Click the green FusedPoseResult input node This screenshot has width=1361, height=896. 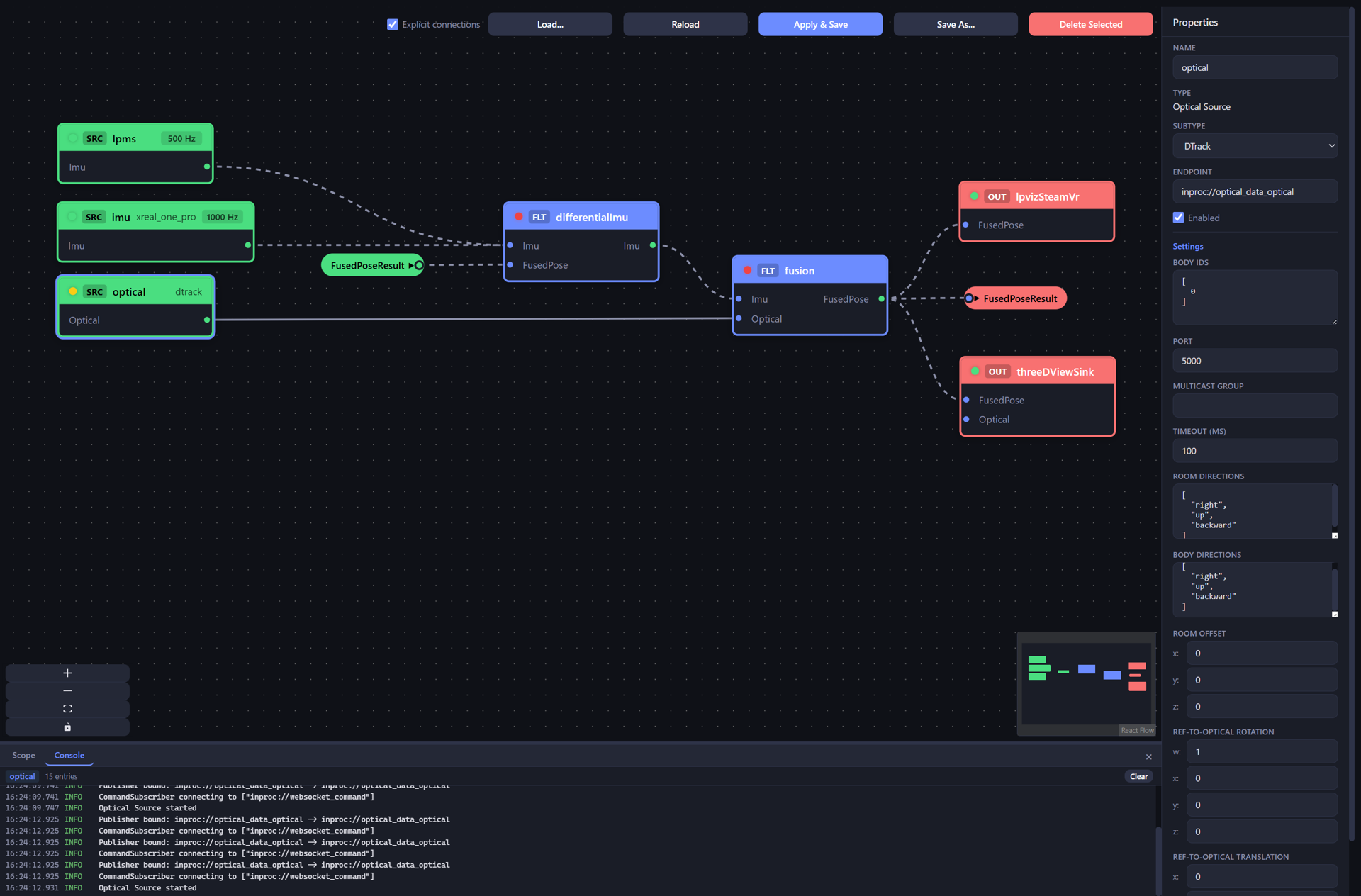coord(372,265)
